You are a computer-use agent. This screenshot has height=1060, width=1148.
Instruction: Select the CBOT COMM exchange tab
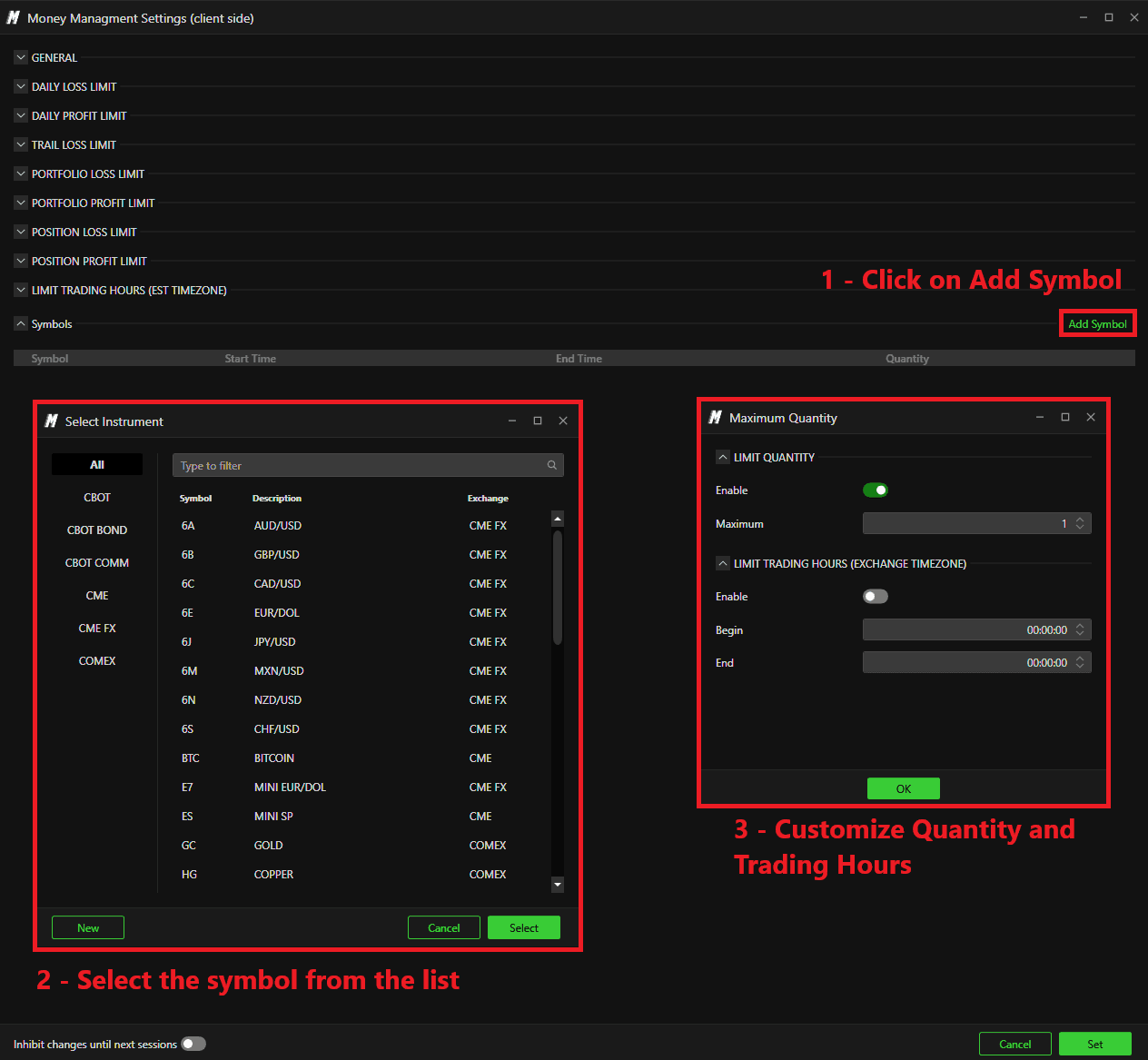click(x=97, y=562)
